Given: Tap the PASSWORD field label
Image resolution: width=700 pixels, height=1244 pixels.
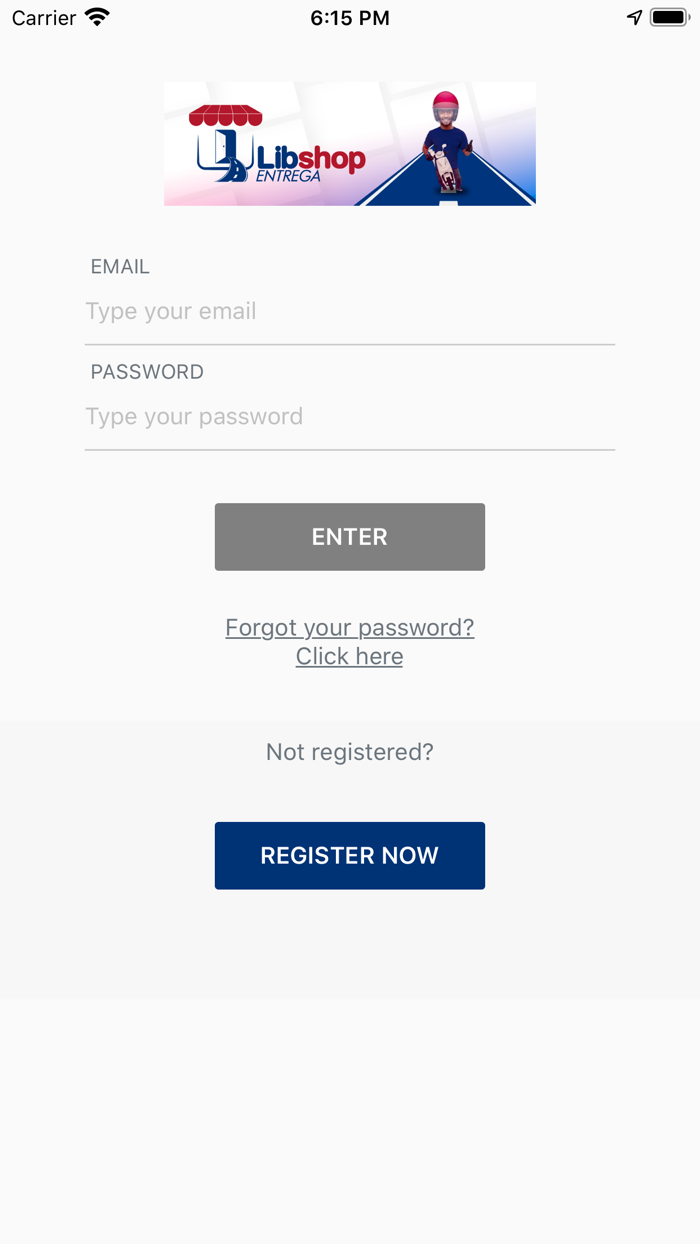Looking at the screenshot, I should 147,372.
